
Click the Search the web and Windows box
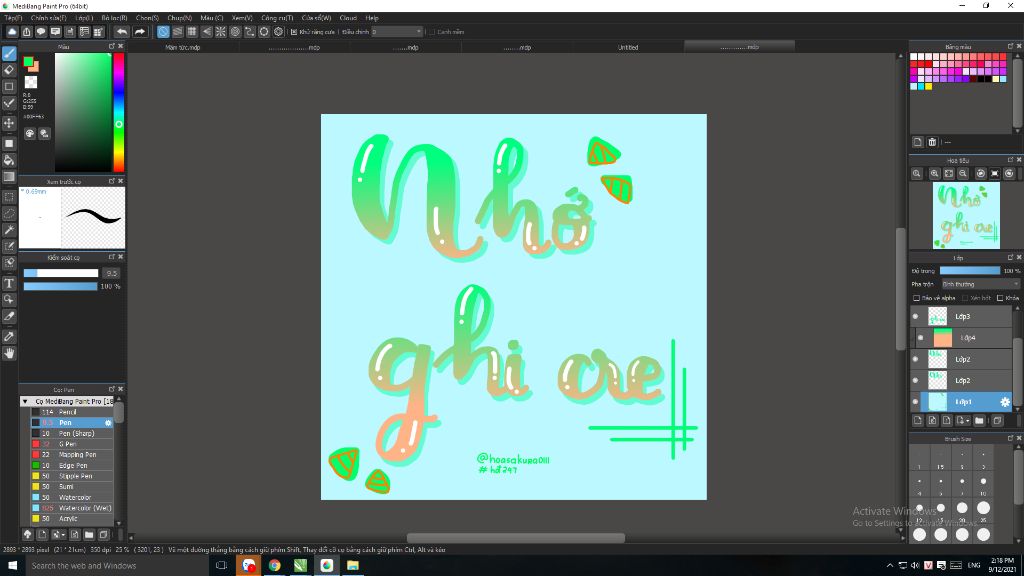118,566
